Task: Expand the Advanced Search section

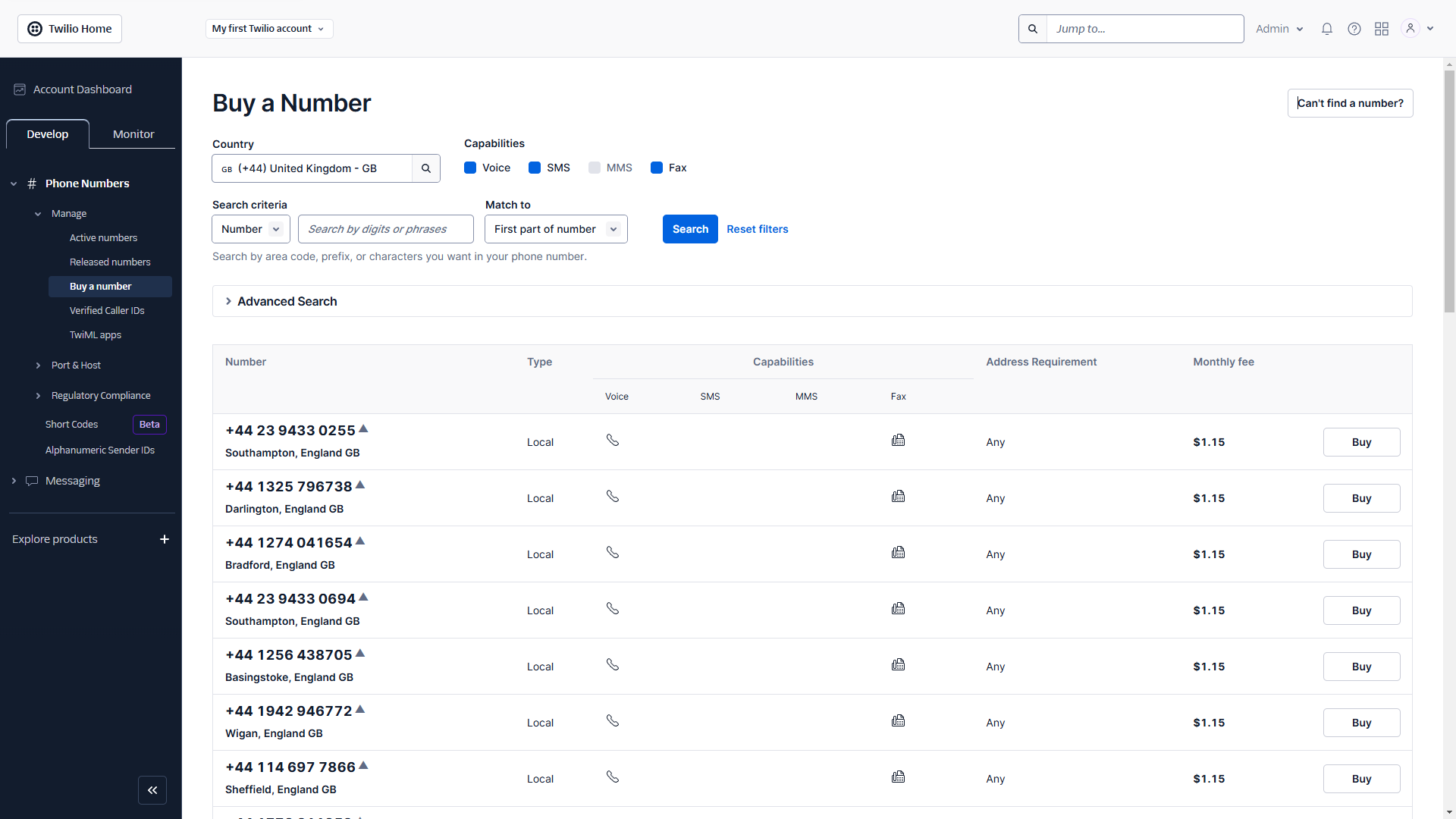Action: click(x=286, y=301)
